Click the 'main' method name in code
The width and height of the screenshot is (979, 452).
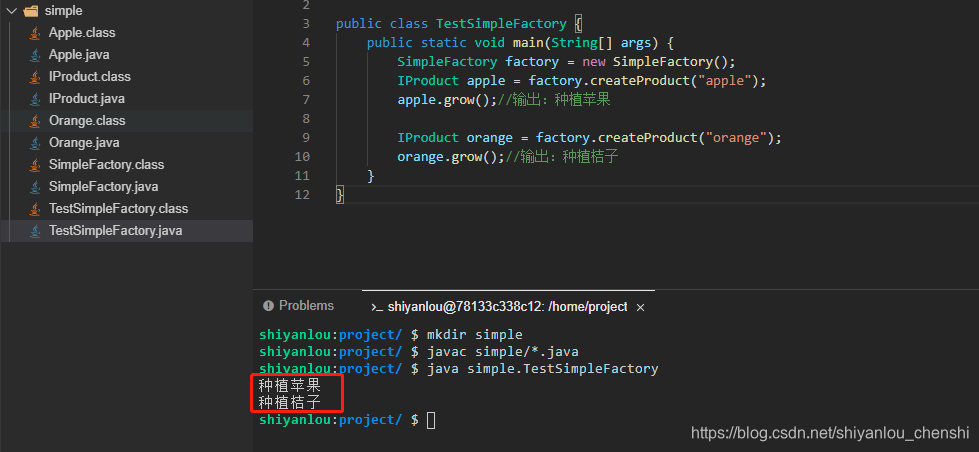pyautogui.click(x=528, y=43)
